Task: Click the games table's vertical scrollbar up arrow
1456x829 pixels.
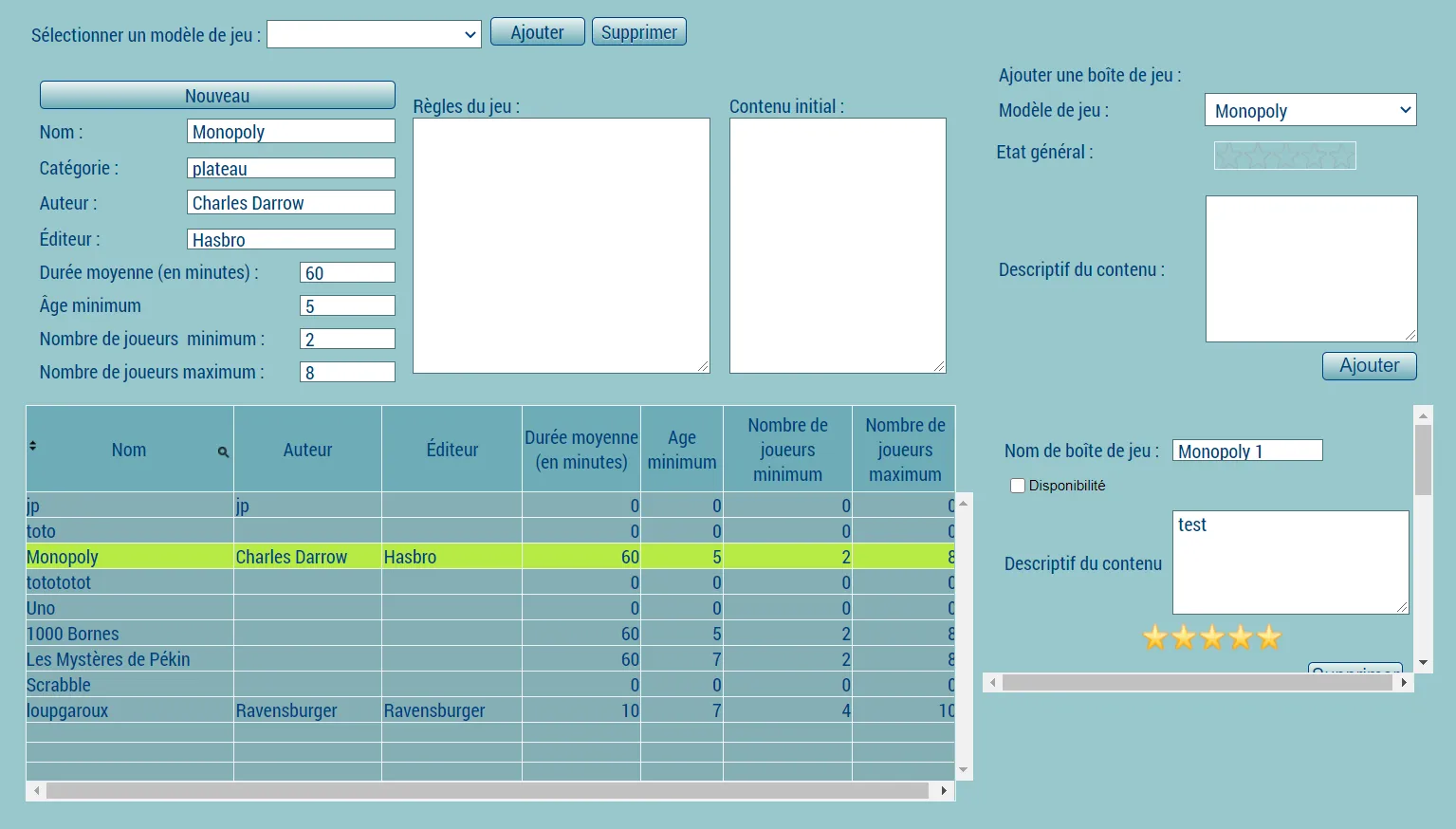Action: [x=964, y=503]
